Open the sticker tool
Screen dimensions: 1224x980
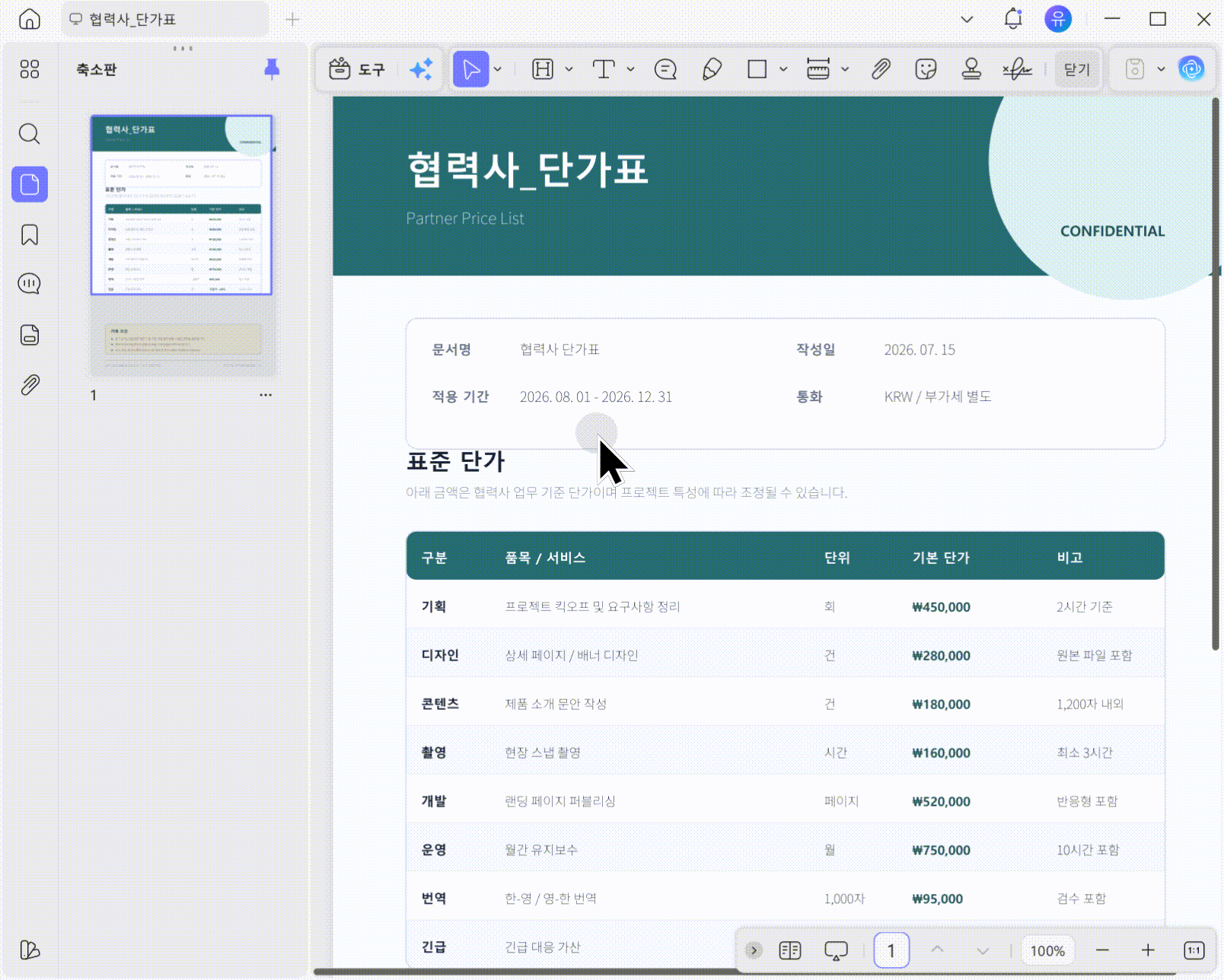click(926, 69)
